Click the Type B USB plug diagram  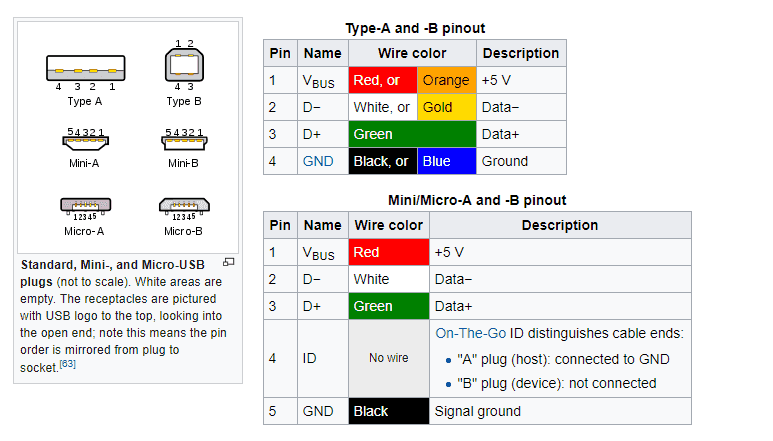[184, 65]
